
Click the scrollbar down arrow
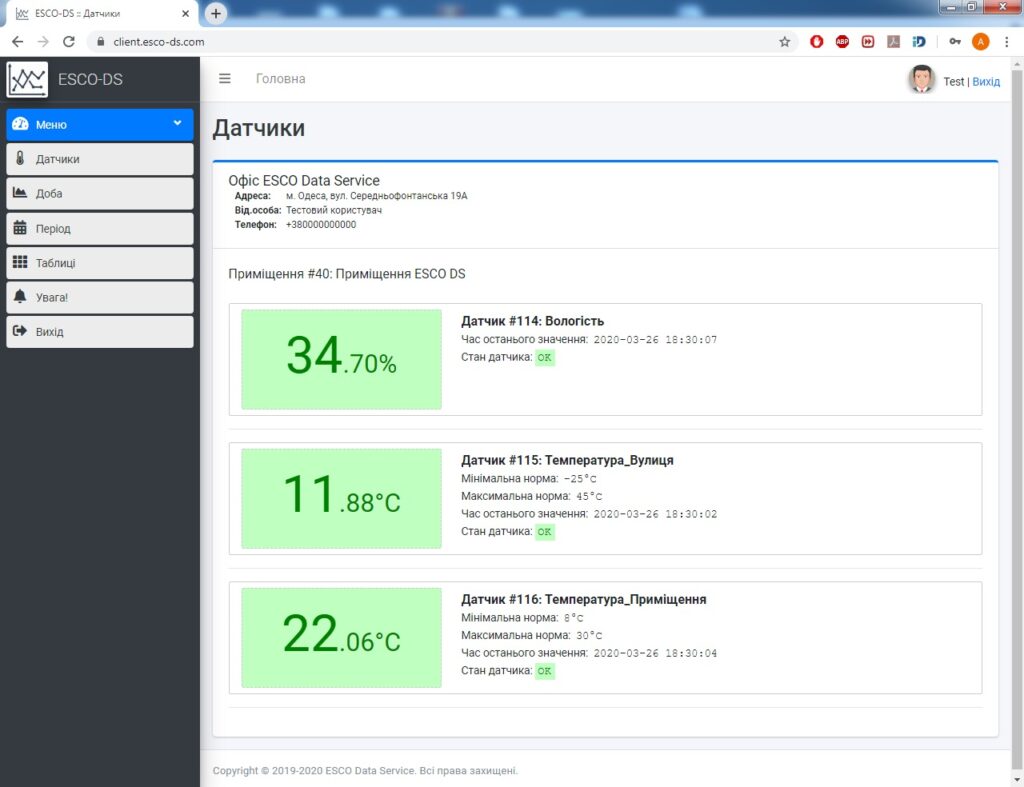(1017, 780)
